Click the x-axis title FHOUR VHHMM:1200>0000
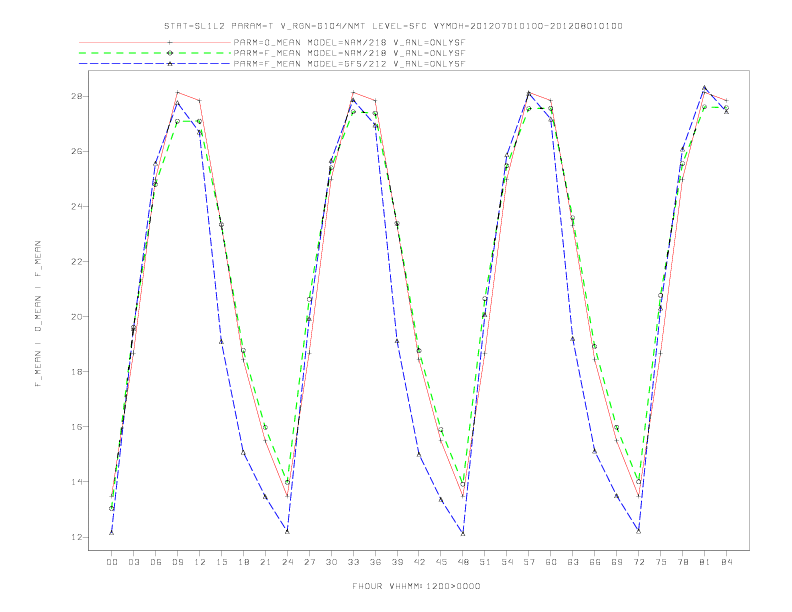This screenshot has height=612, width=792. pyautogui.click(x=416, y=586)
